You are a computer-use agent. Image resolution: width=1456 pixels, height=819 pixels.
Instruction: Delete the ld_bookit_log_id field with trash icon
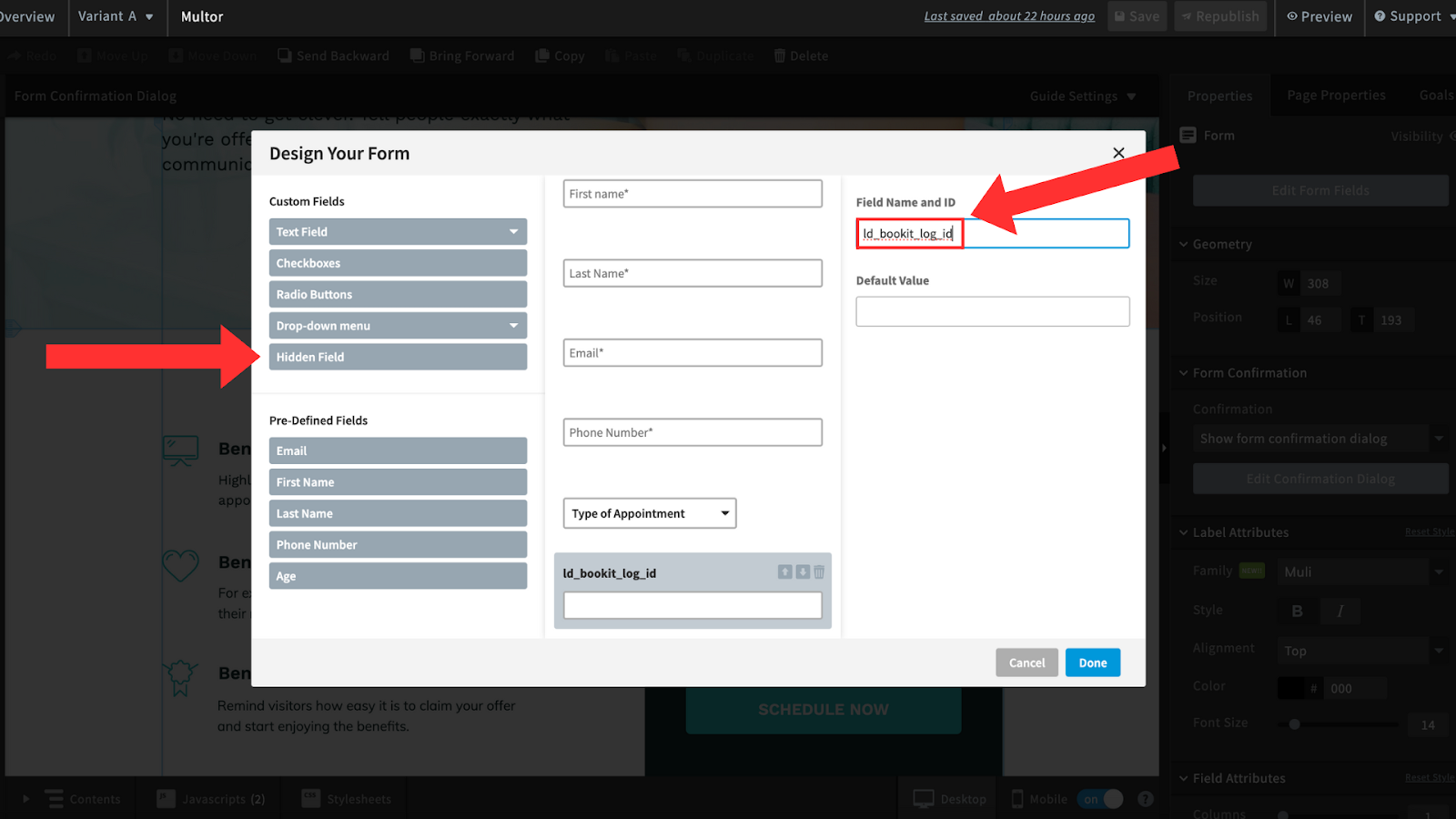tap(819, 572)
